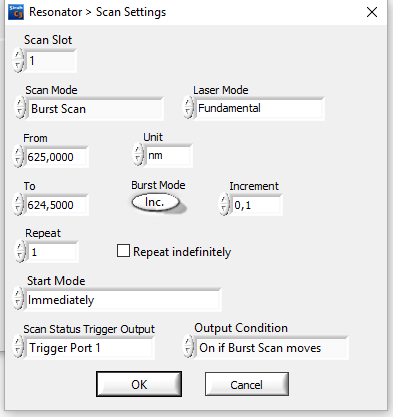Screen dimensions: 393x417
Task: Enable the Repeat indefinitely checkbox
Action: point(123,251)
